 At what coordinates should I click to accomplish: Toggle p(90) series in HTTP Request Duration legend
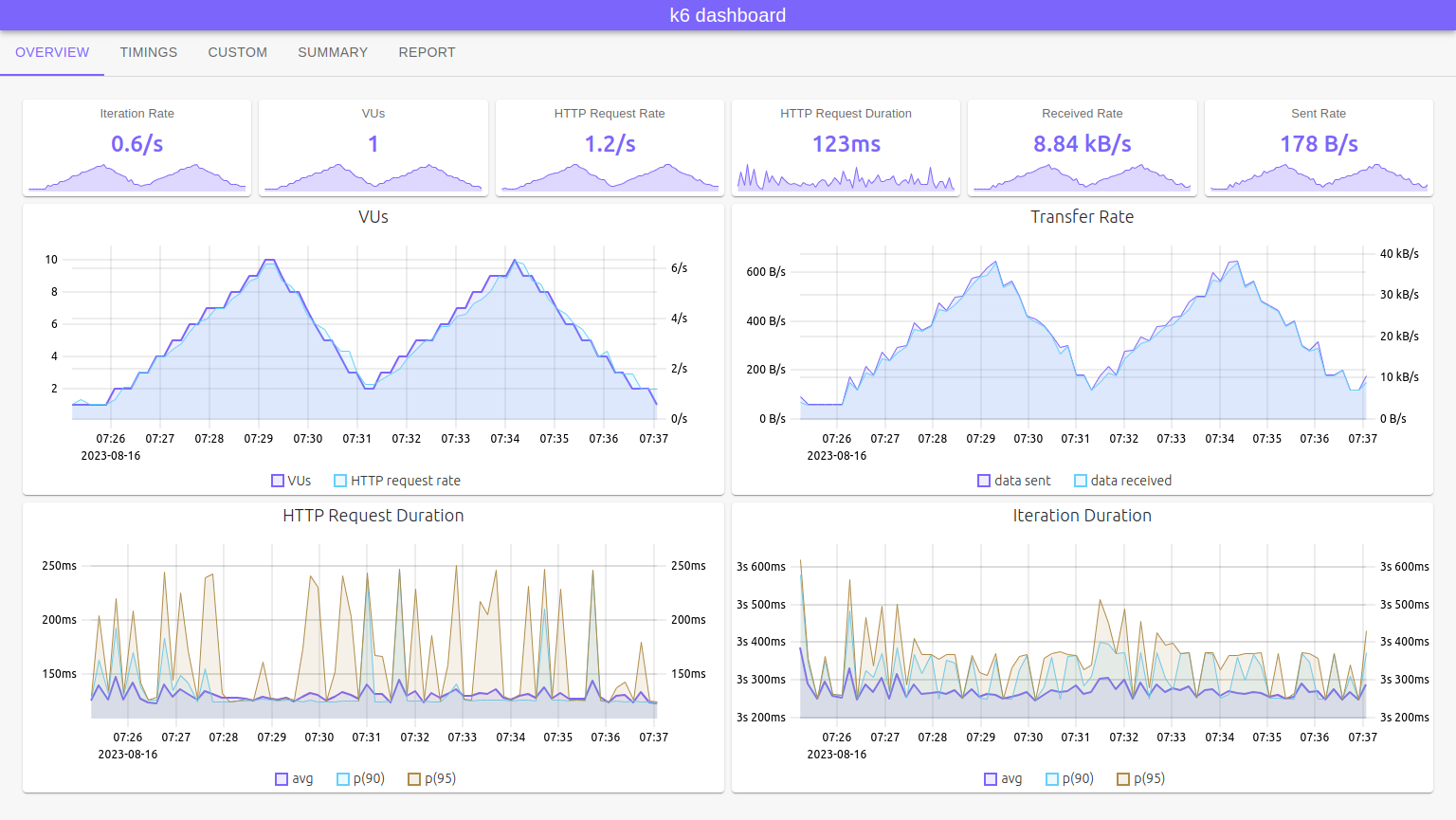[361, 778]
